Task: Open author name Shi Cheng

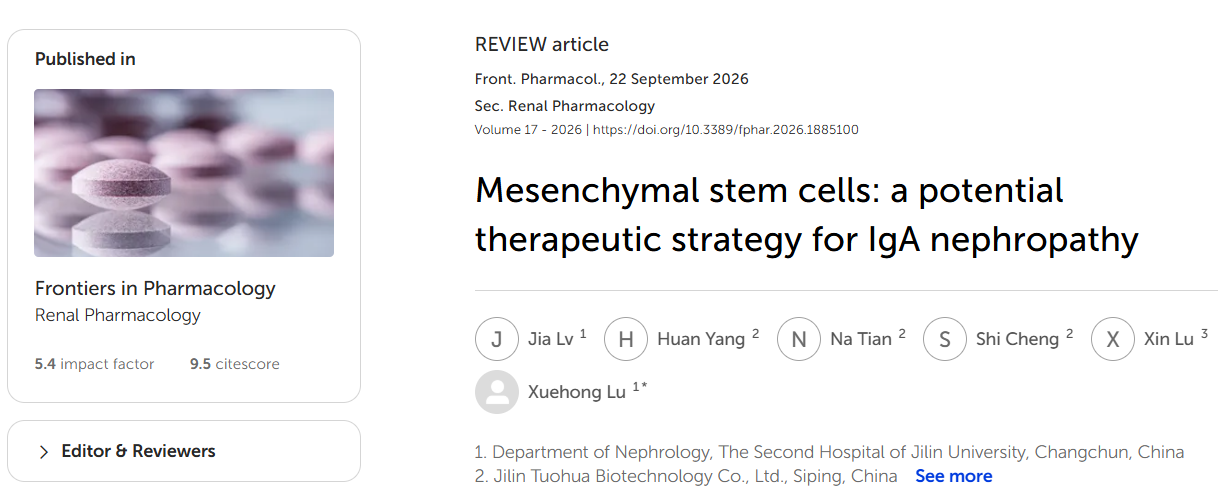Action: (x=1017, y=339)
